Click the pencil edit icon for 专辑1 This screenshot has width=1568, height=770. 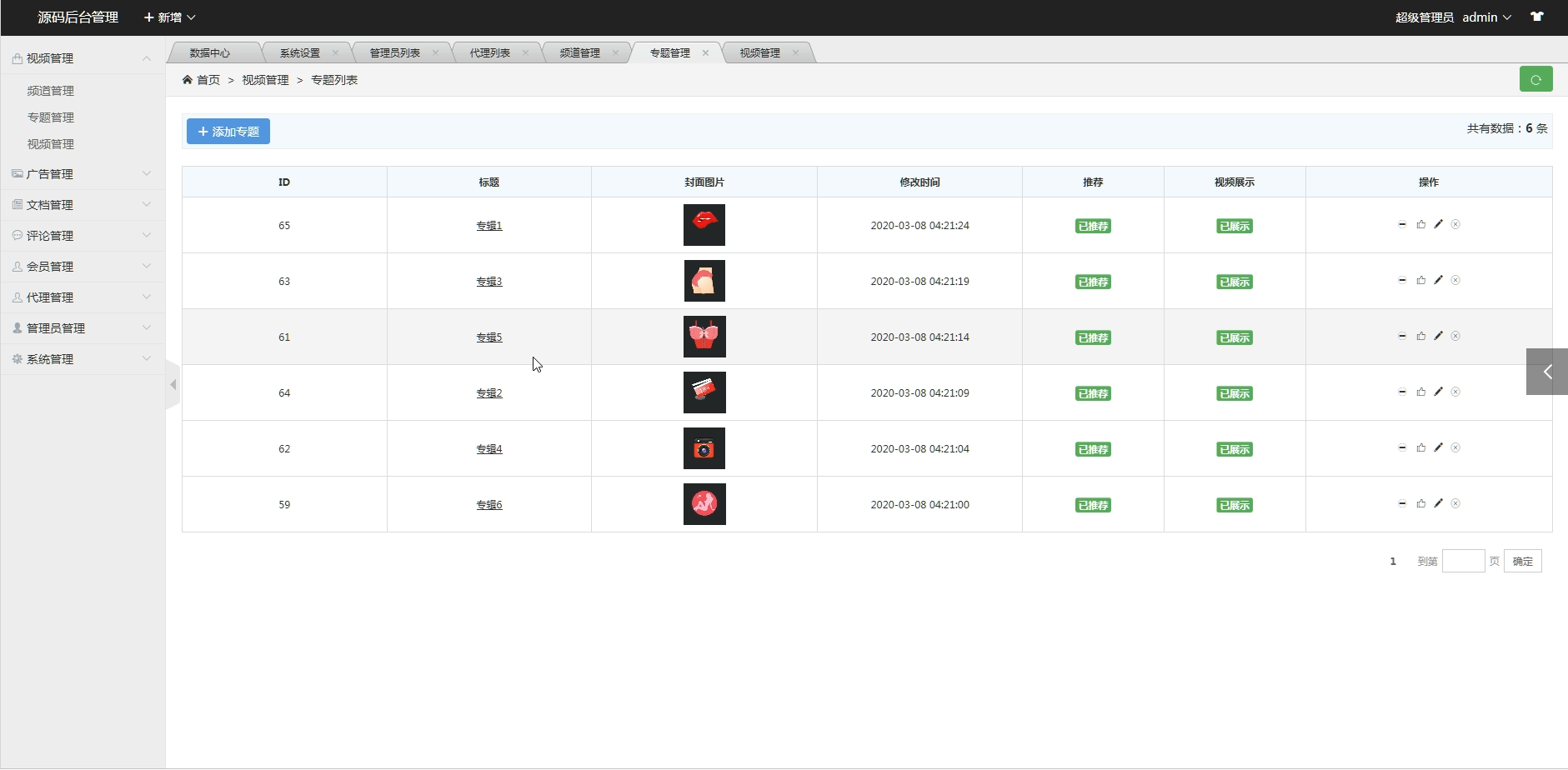tap(1438, 224)
